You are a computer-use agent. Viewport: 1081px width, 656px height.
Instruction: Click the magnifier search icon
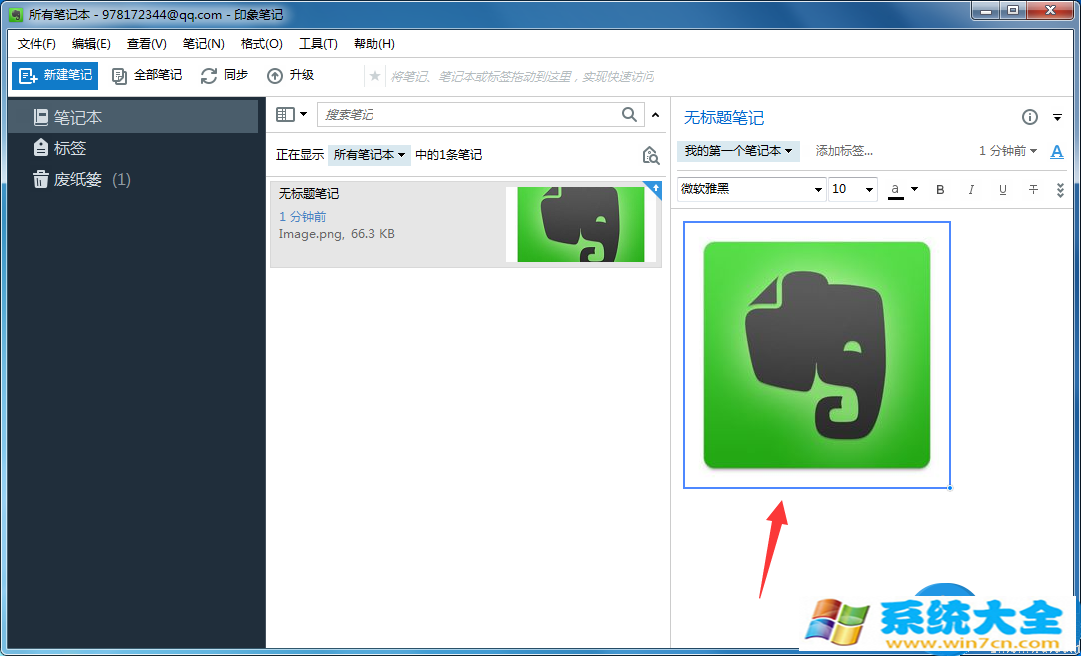tap(629, 114)
